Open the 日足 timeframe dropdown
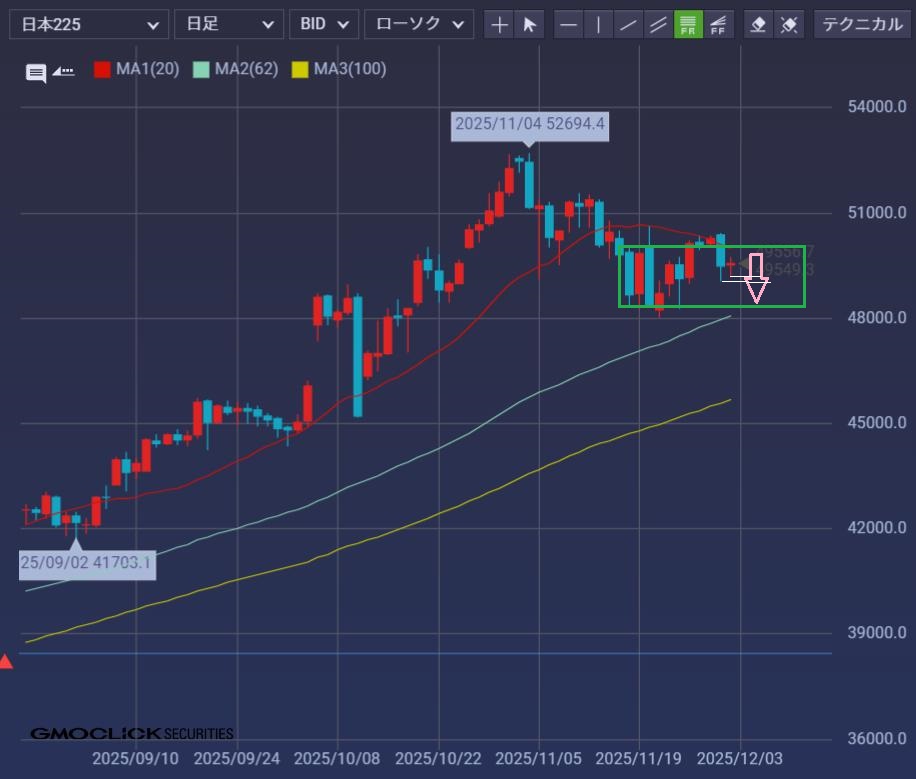Screen dimensions: 916x779 (x=228, y=24)
